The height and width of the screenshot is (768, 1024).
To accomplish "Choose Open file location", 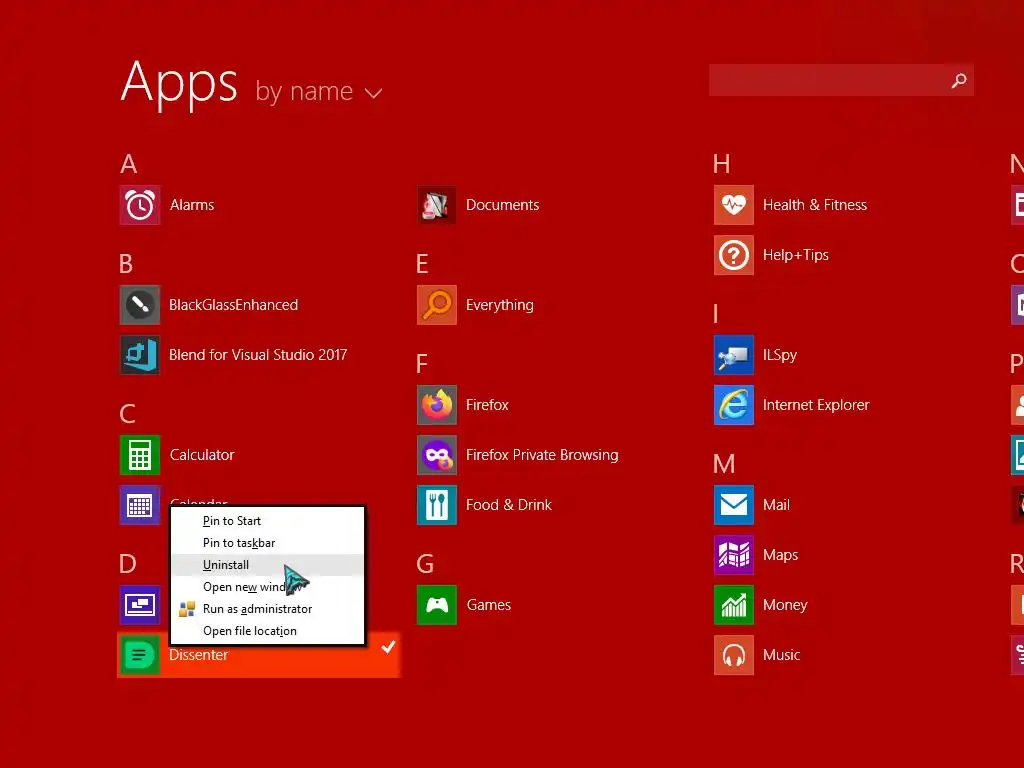I will point(267,631).
